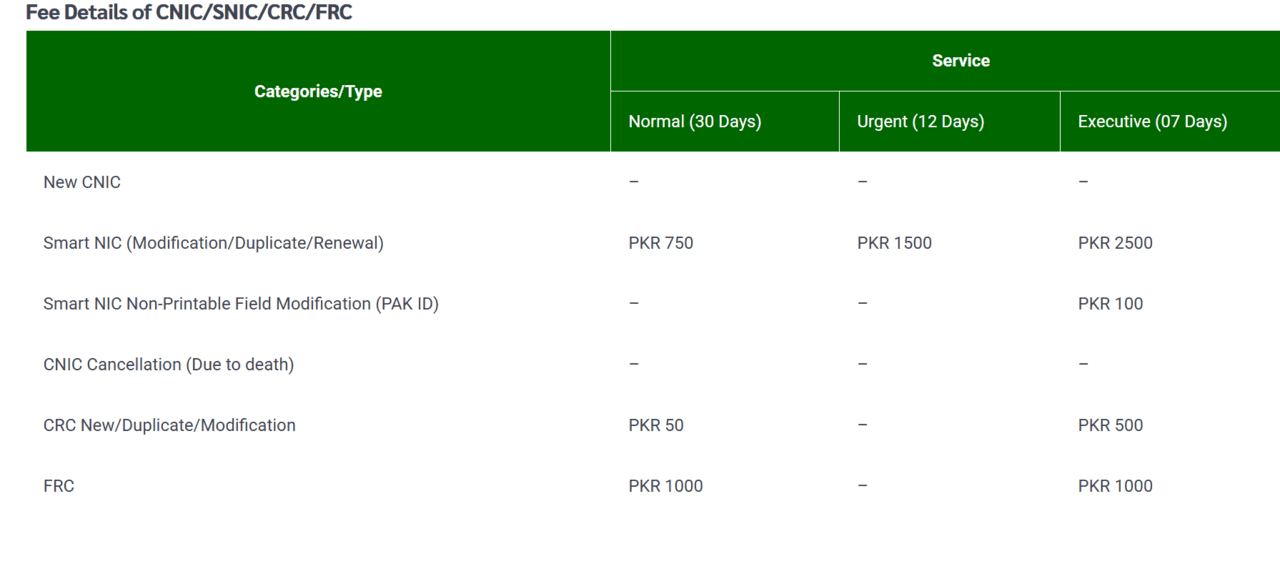
Task: Click the PKR 50 fee cell
Action: 656,425
